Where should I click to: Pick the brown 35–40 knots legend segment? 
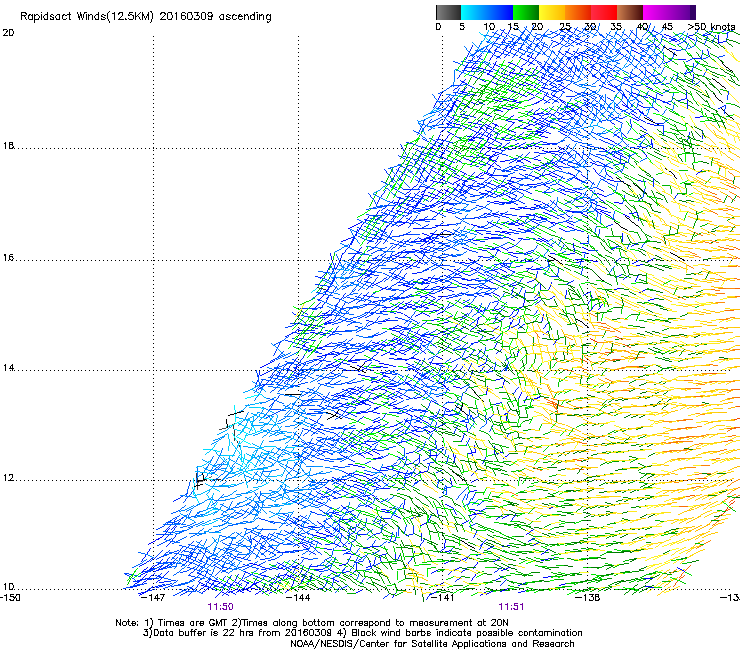(x=630, y=12)
